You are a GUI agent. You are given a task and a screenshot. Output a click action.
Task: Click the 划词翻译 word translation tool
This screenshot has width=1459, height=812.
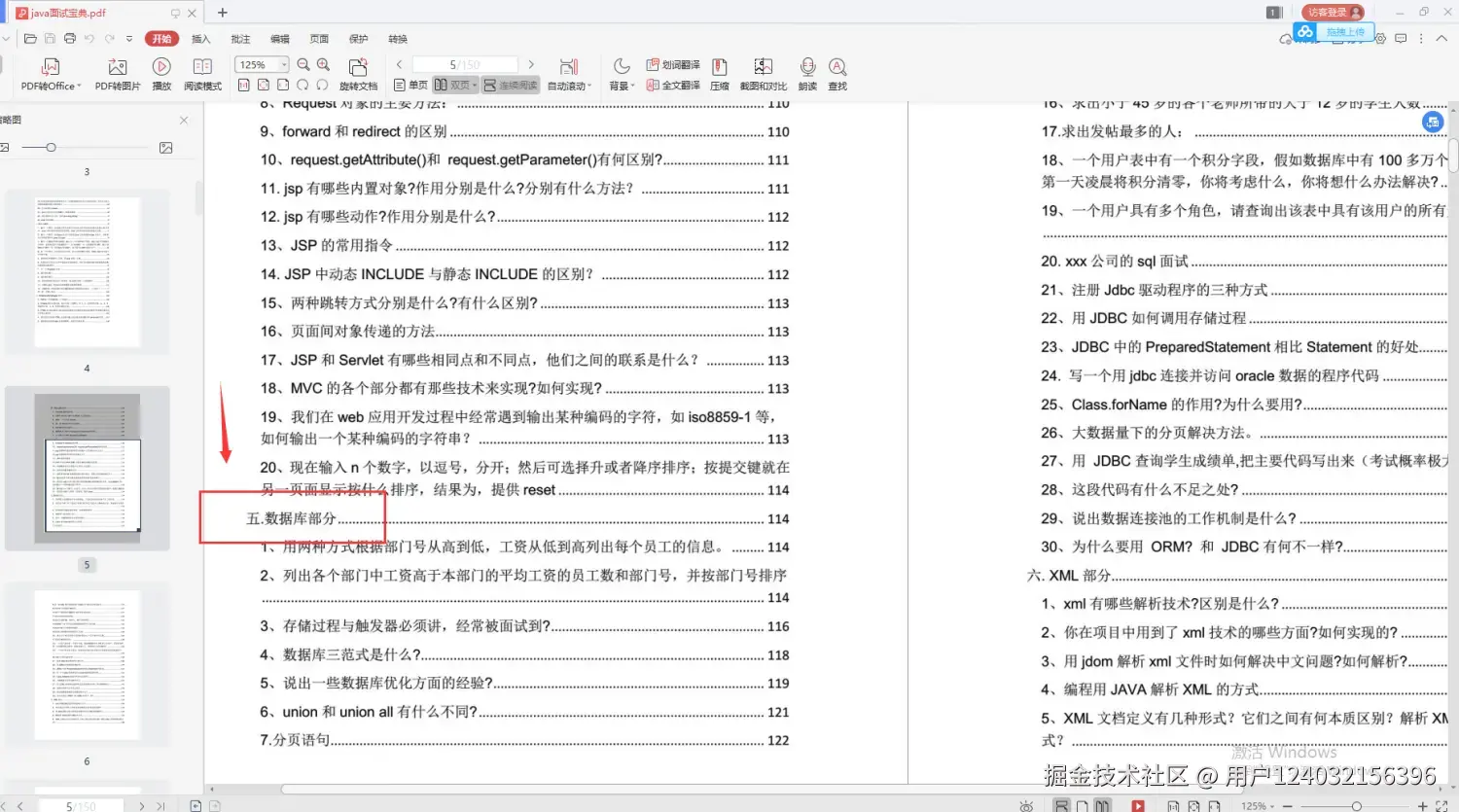pos(673,65)
